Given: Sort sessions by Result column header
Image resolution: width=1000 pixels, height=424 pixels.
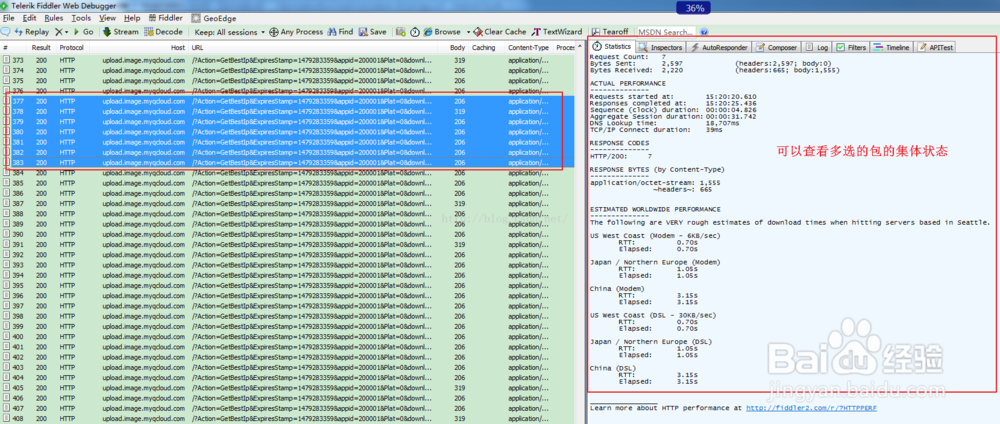Looking at the screenshot, I should (x=41, y=48).
